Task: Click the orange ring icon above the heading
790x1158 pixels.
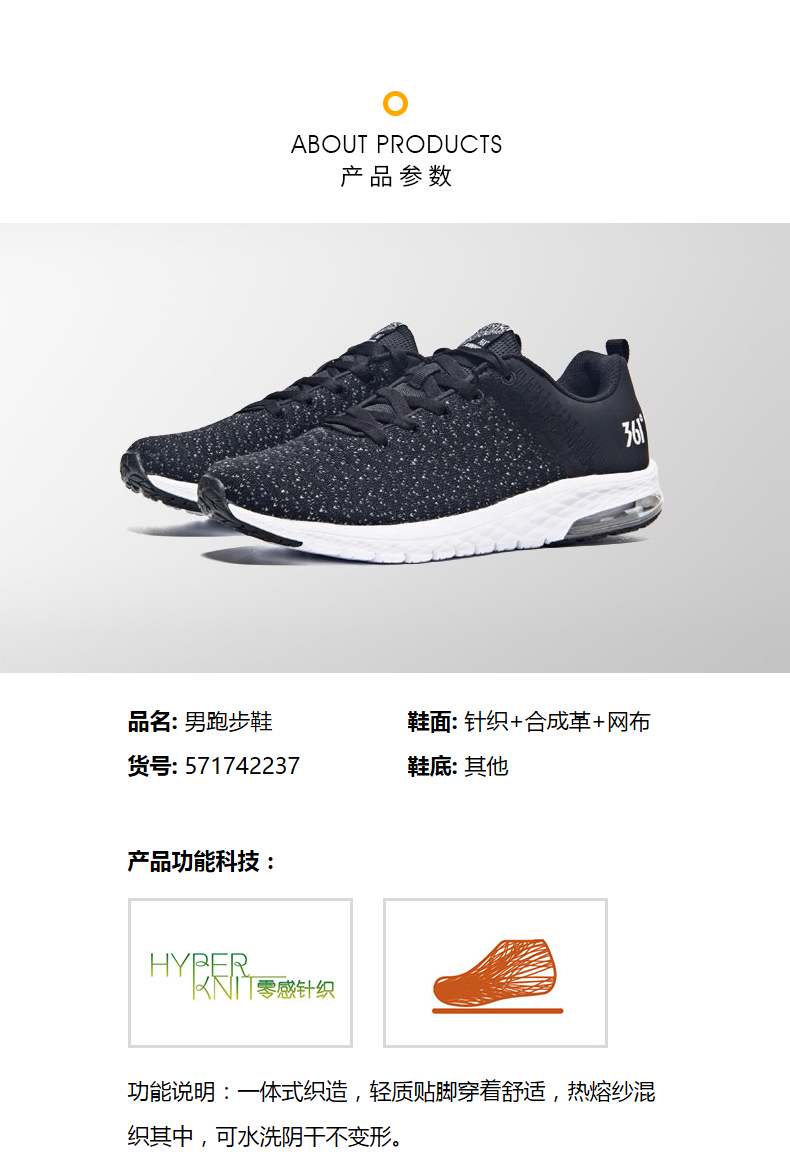Action: (396, 103)
